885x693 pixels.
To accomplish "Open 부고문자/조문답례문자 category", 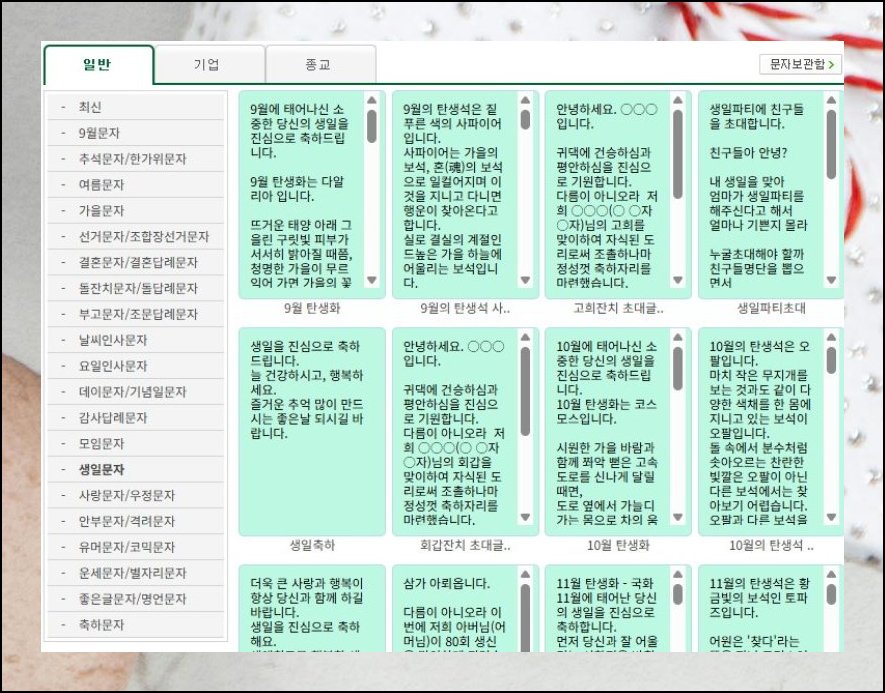I will [x=135, y=314].
